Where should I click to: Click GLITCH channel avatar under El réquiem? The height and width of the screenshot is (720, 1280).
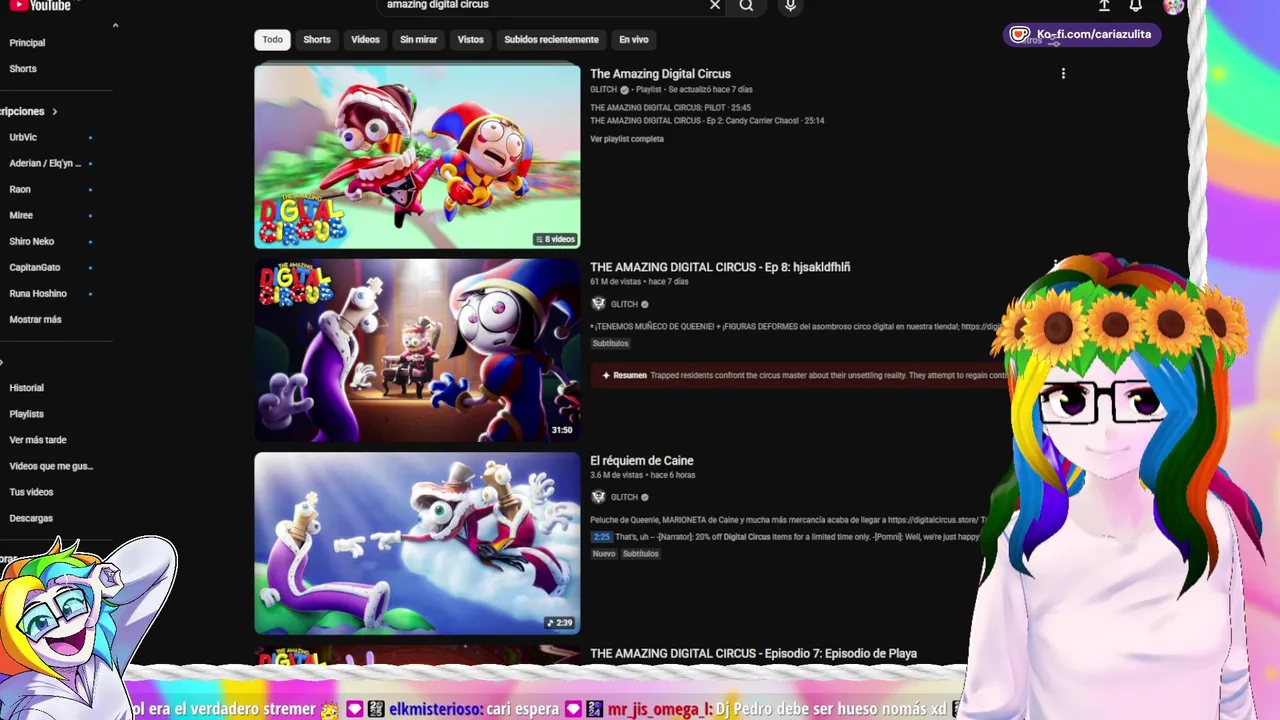(x=598, y=497)
